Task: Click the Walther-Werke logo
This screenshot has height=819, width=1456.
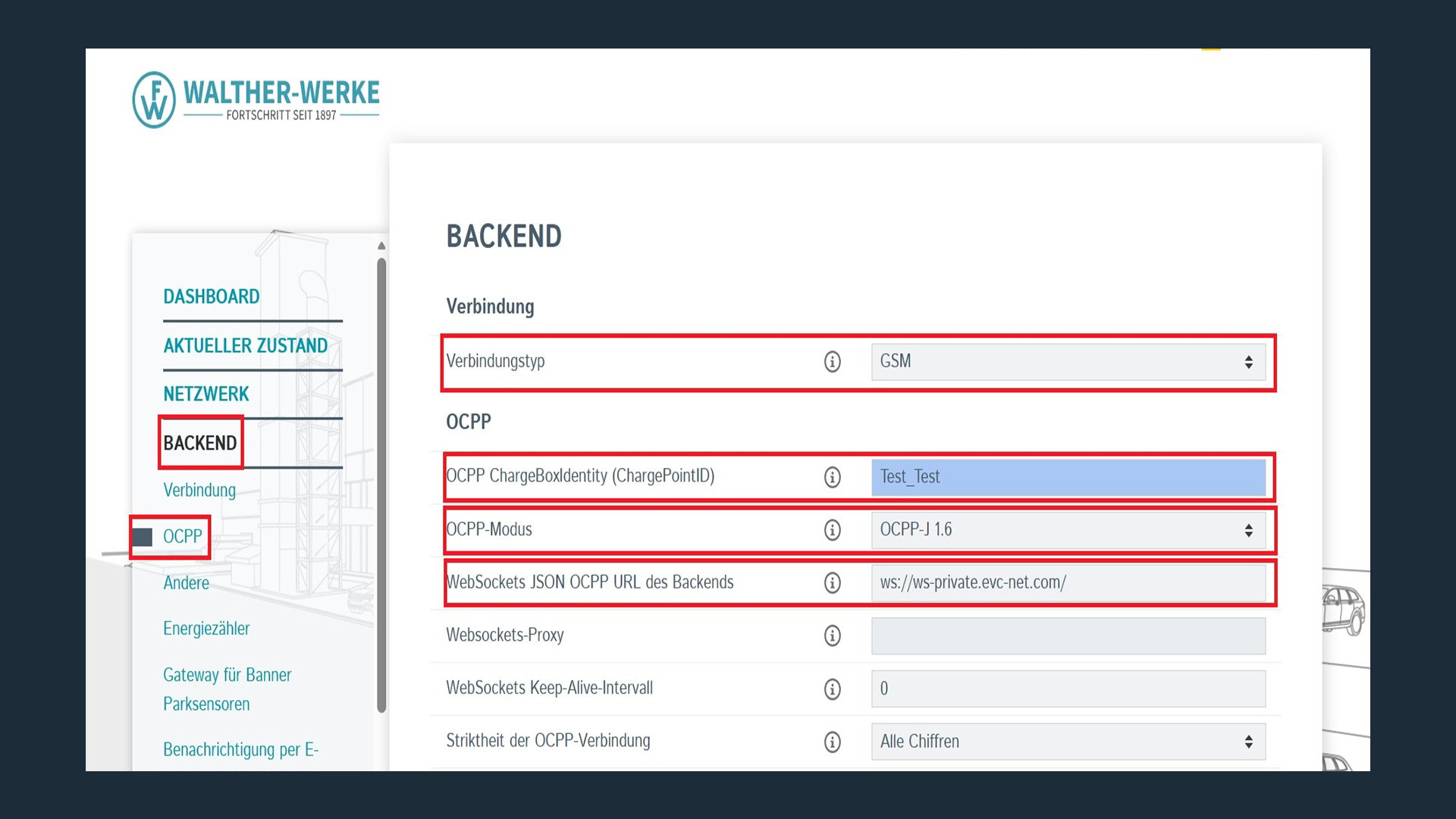Action: point(256,100)
